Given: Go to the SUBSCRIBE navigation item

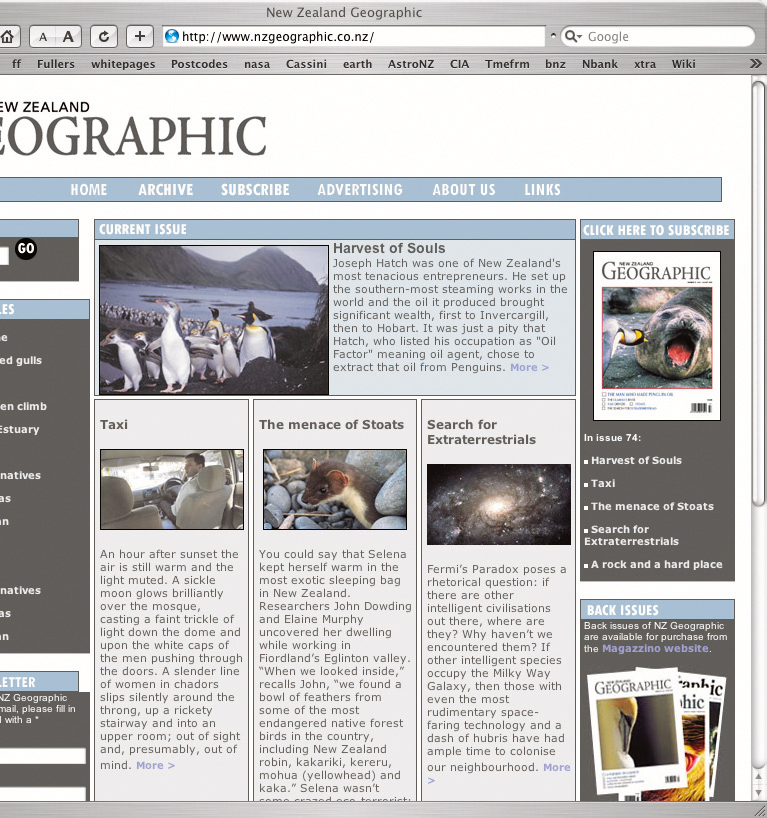Looking at the screenshot, I should tap(255, 190).
